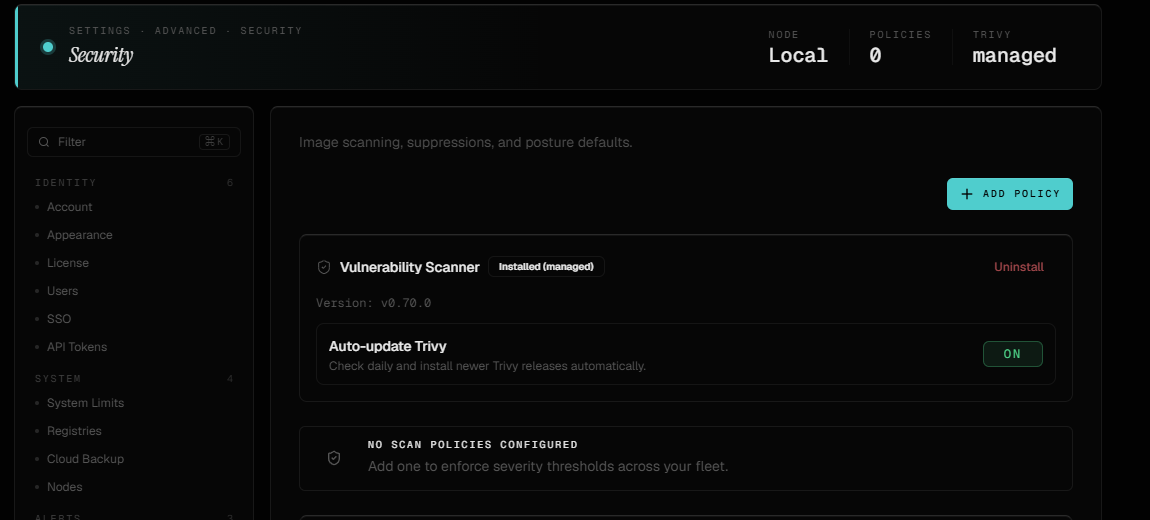Select License in the Identity section
The width and height of the screenshot is (1150, 520).
click(x=67, y=263)
